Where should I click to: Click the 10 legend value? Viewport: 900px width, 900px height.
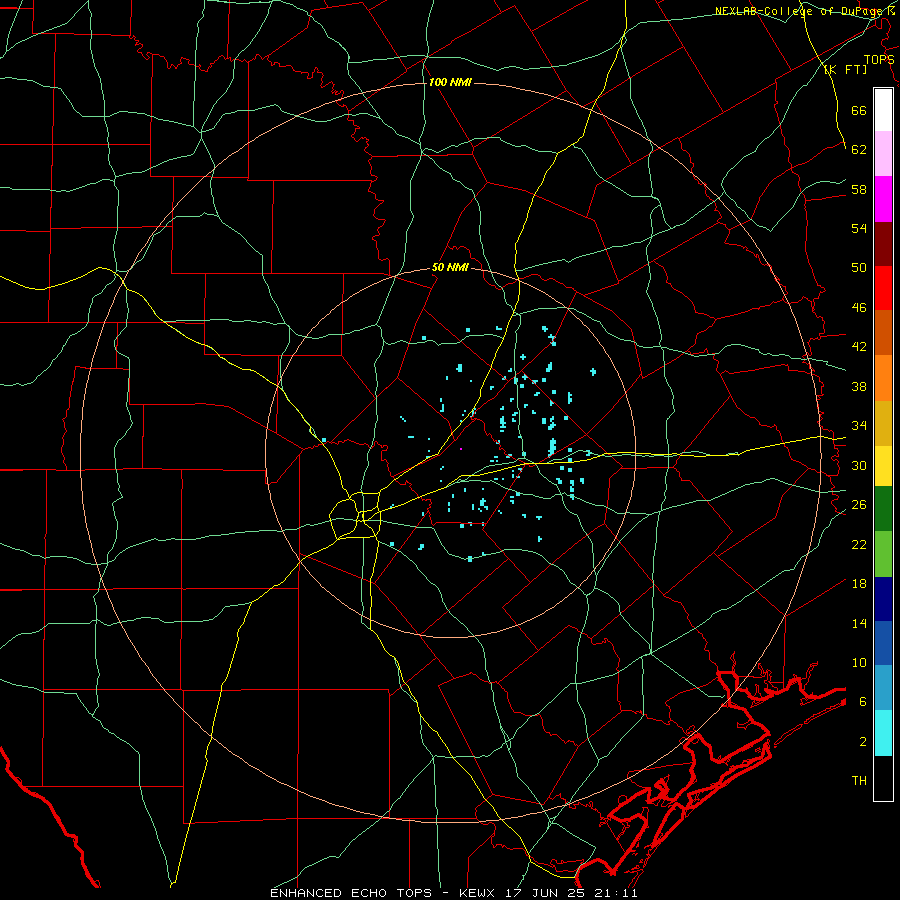(859, 662)
